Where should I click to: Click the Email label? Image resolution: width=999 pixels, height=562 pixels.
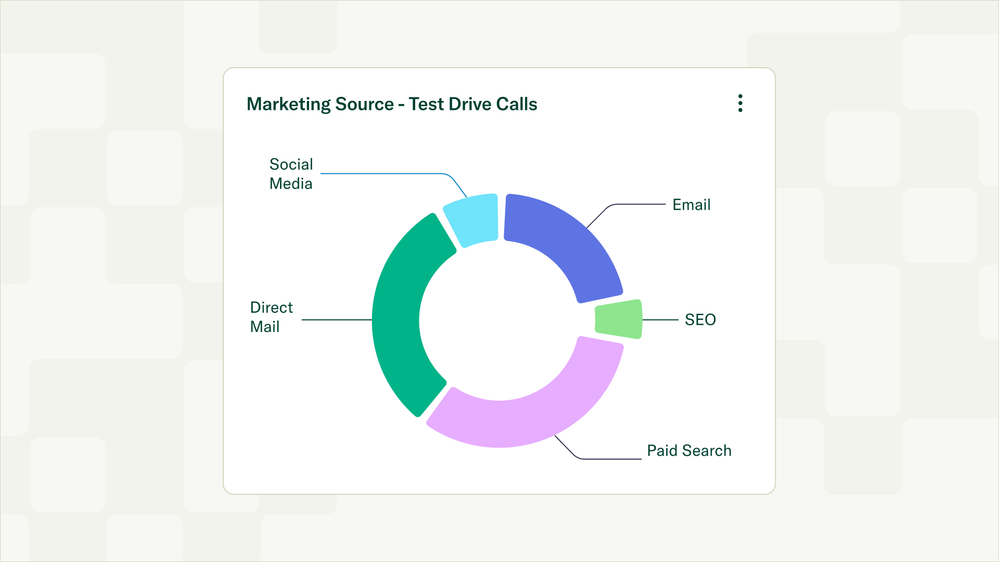(x=691, y=205)
